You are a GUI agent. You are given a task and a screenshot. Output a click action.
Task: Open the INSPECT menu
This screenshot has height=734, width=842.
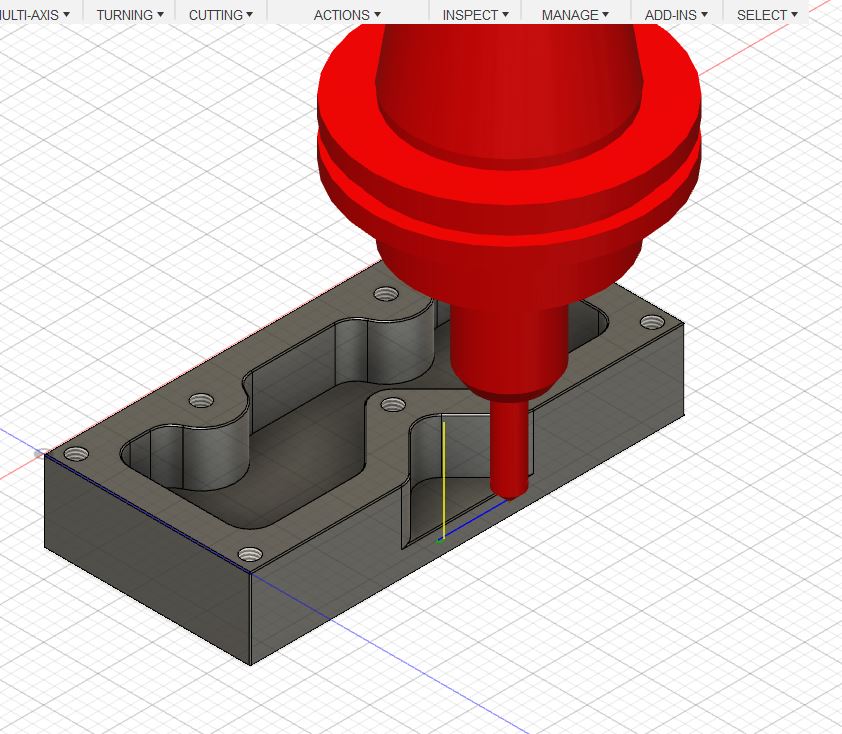tap(475, 15)
